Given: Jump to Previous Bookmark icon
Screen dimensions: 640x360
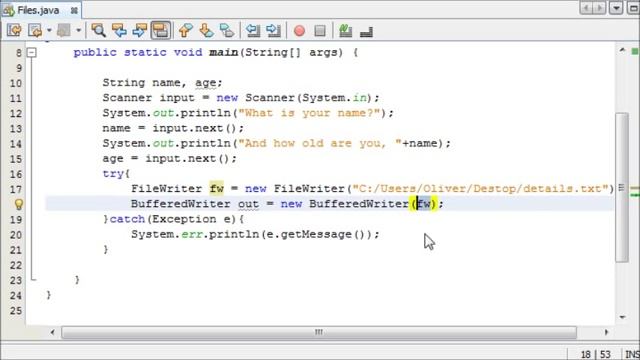Looking at the screenshot, I should tap(186, 31).
